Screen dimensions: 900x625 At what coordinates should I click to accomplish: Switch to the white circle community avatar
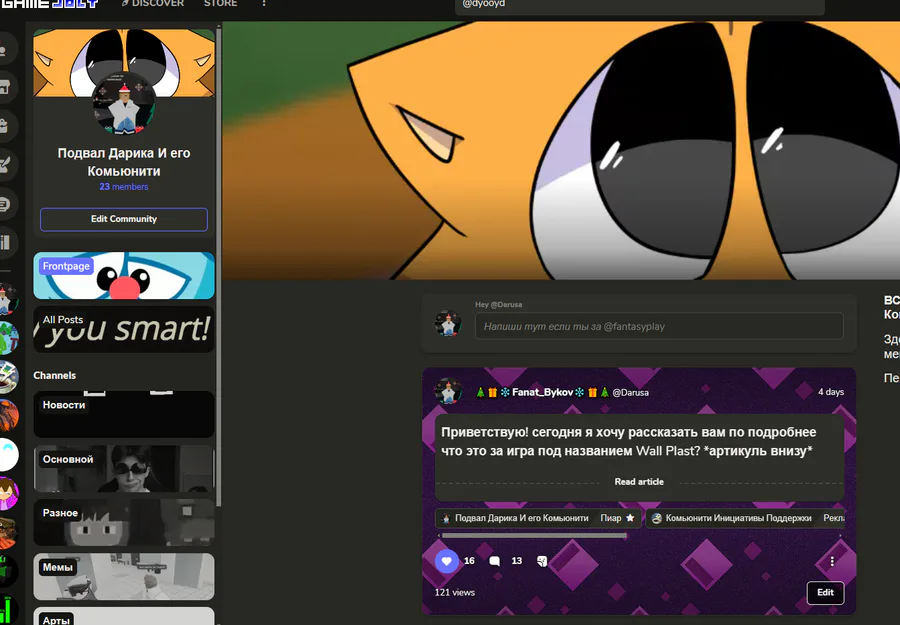(7, 455)
